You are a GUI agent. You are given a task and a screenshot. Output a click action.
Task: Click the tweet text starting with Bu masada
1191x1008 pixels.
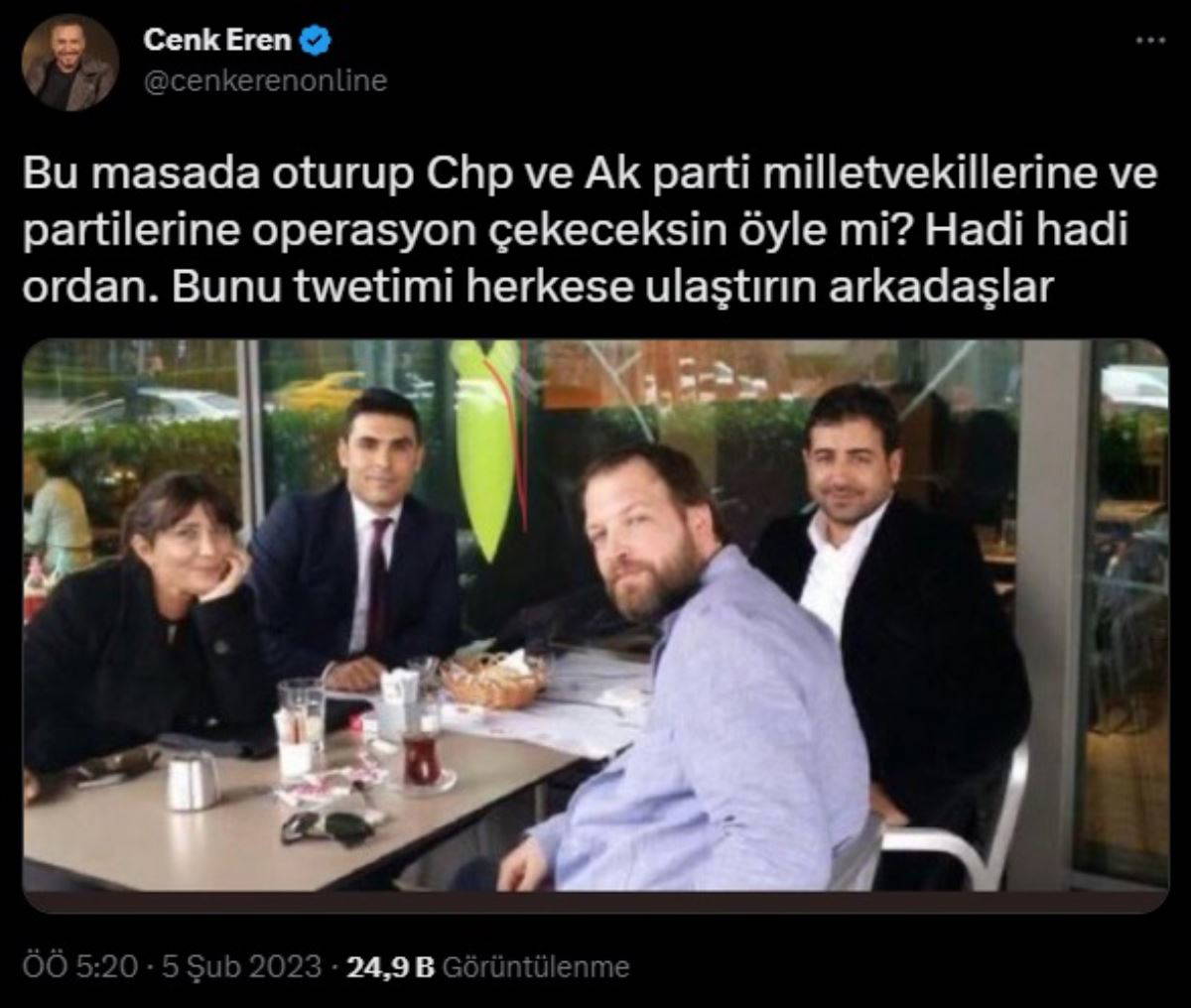(591, 231)
